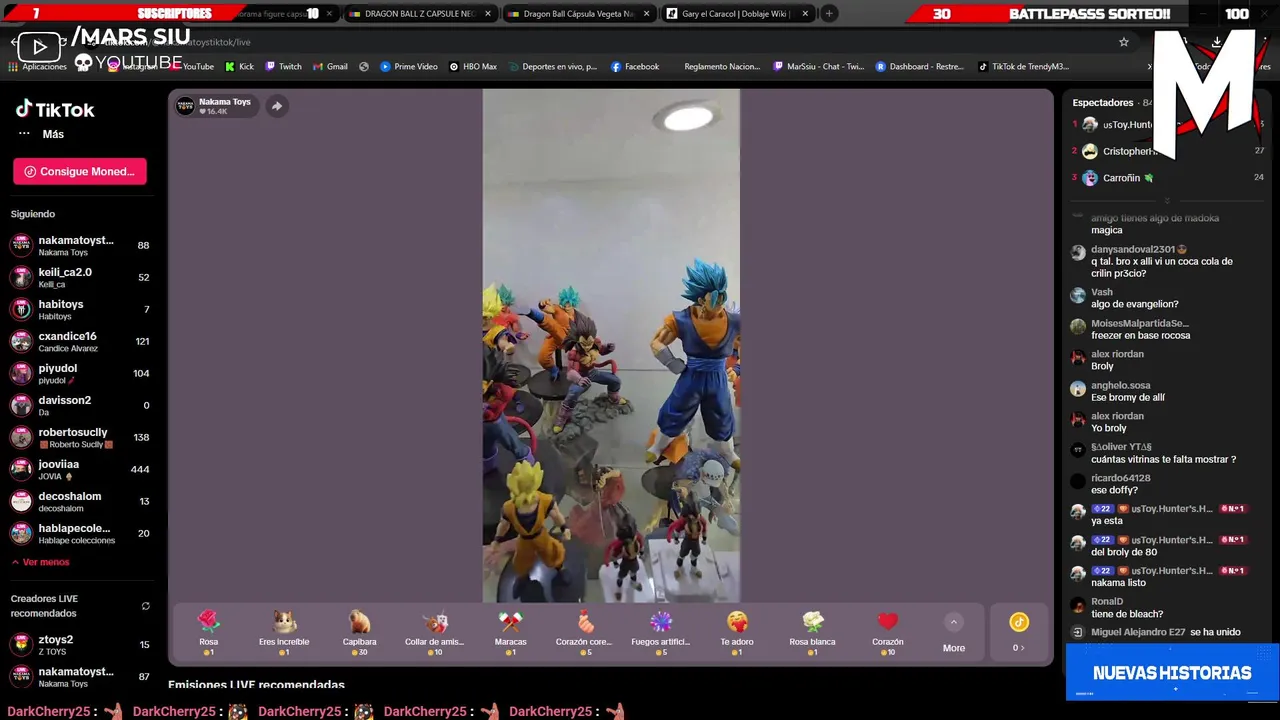The image size is (1280, 720).
Task: Select danysandoval2301 chat username
Action: point(1133,249)
